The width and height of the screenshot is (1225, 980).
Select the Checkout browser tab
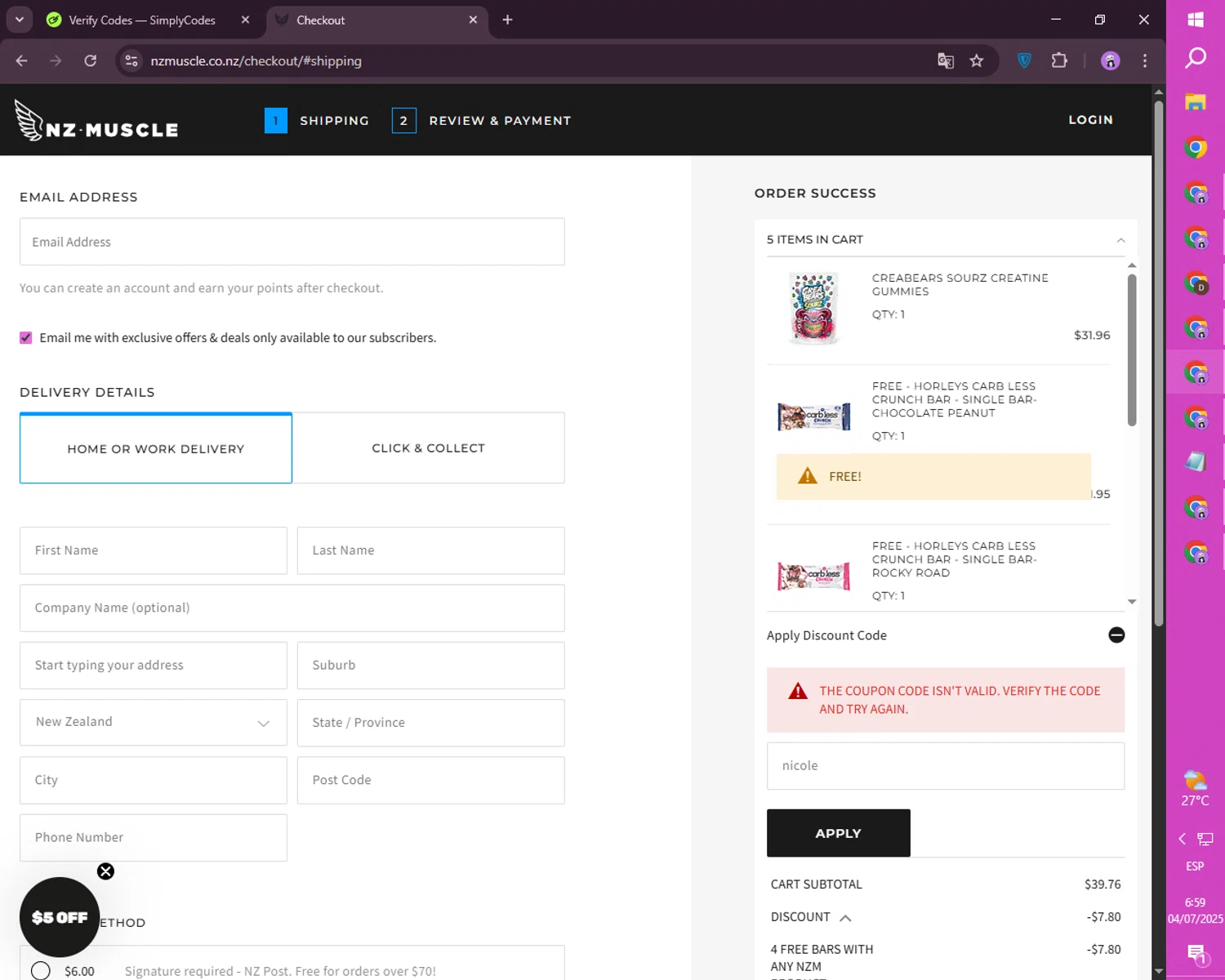click(376, 20)
